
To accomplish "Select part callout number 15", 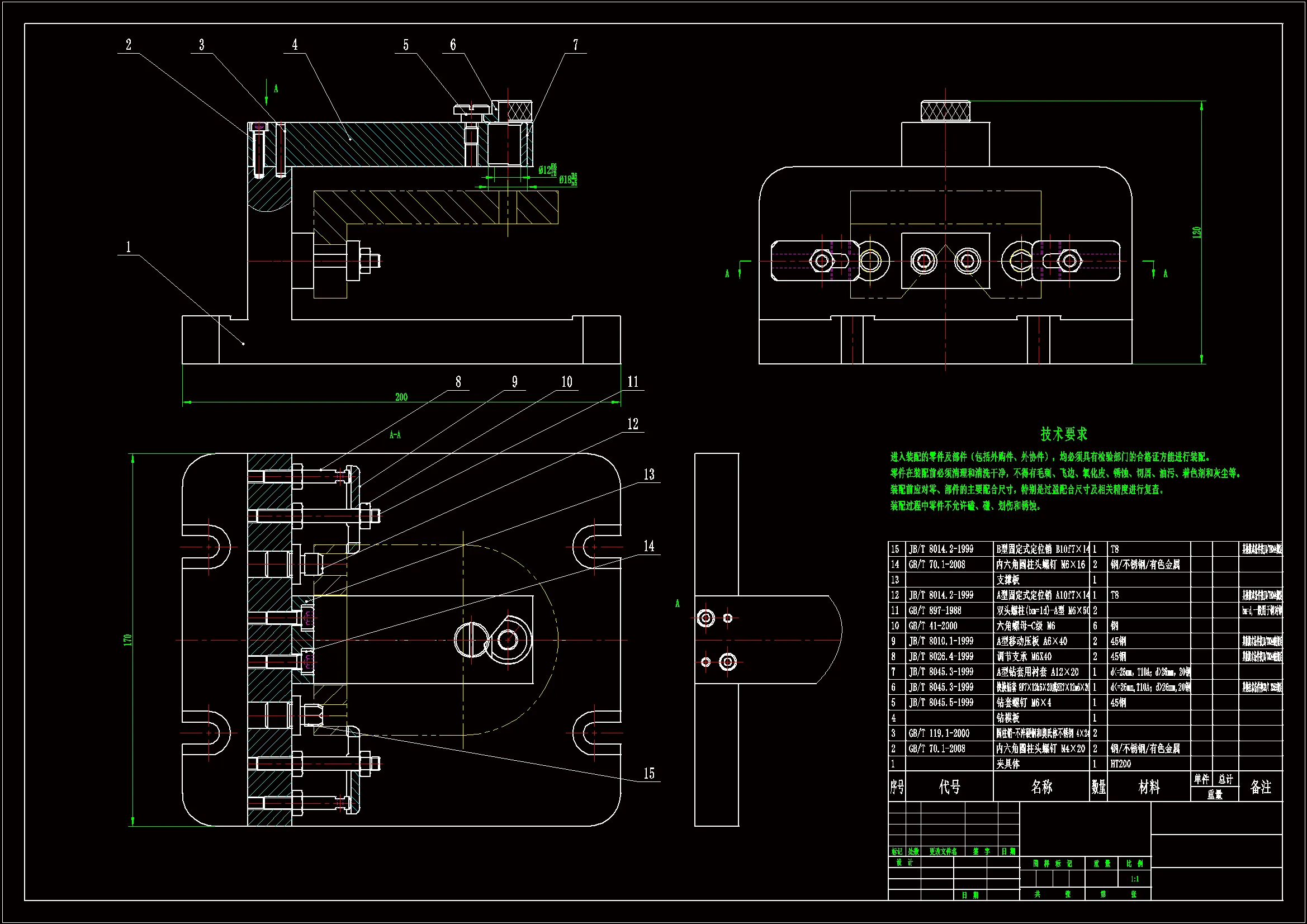I will (x=649, y=773).
